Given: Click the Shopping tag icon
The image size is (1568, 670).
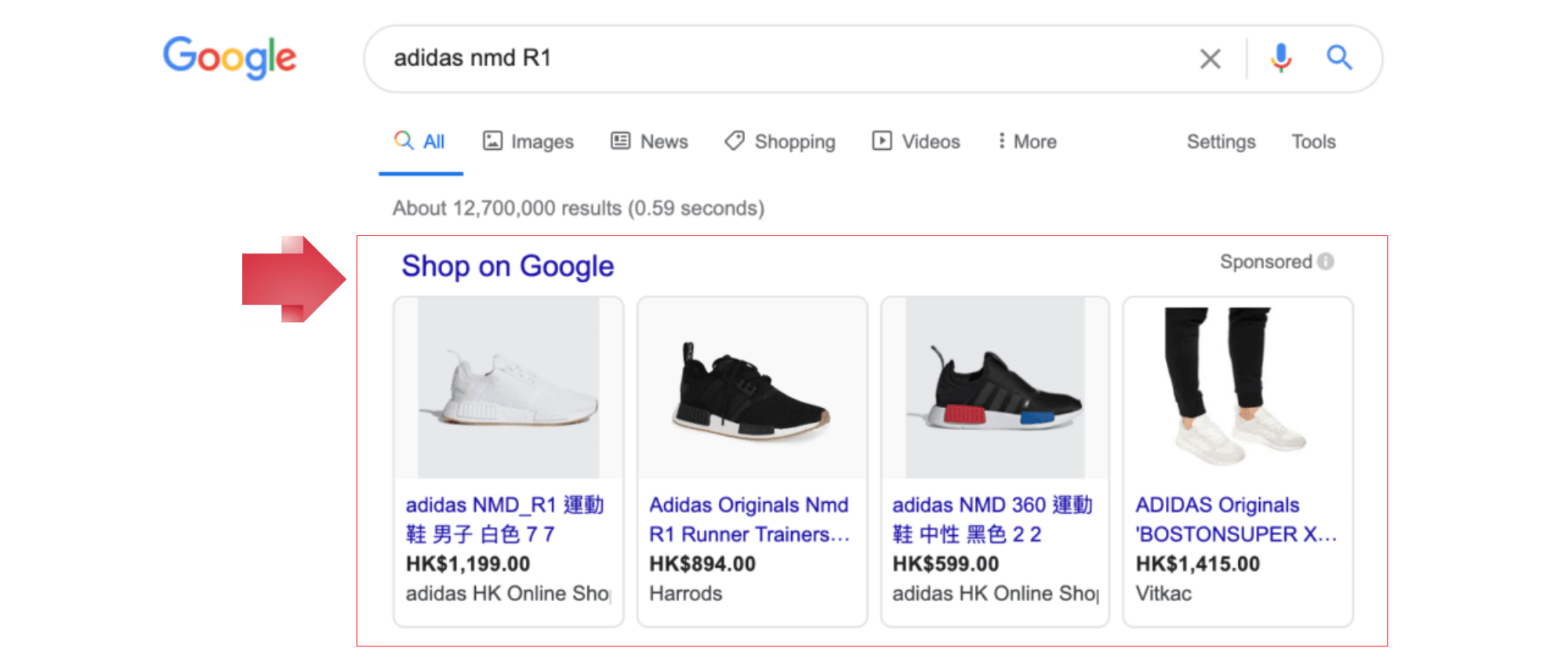Looking at the screenshot, I should [x=735, y=140].
